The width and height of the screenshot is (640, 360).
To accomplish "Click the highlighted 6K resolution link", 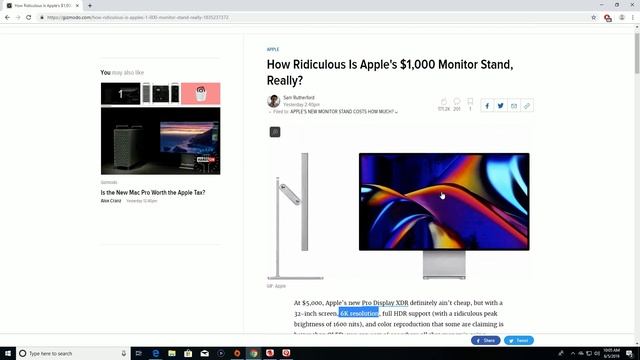I will [359, 313].
